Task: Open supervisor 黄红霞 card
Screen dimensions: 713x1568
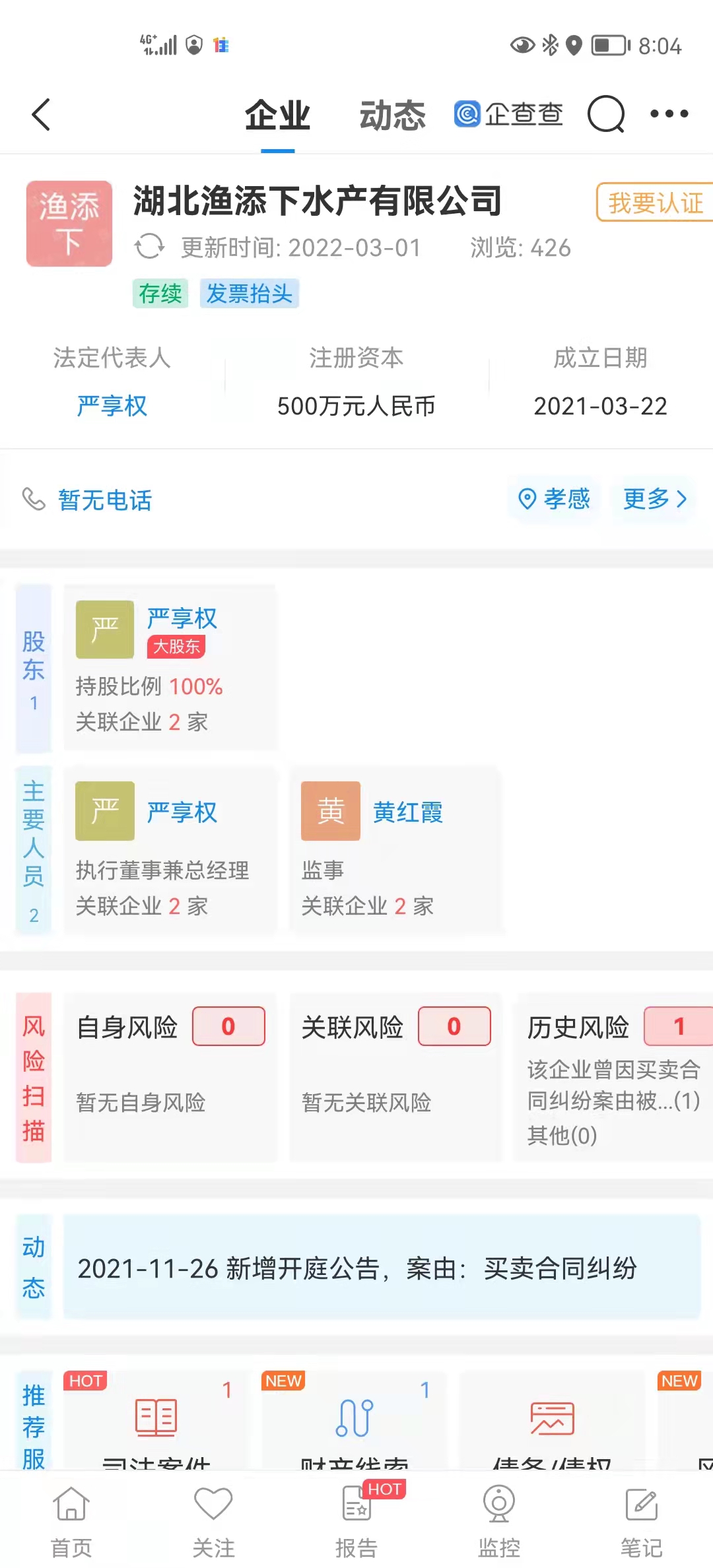Action: pyautogui.click(x=395, y=850)
